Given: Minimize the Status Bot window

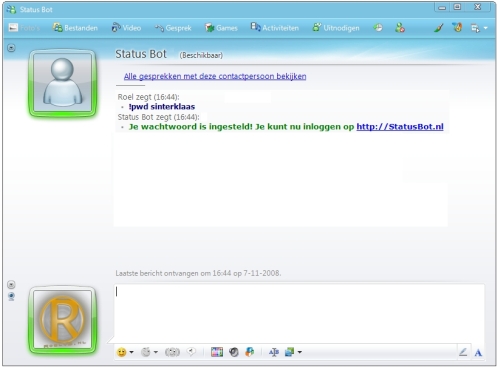Looking at the screenshot, I should [442, 7].
